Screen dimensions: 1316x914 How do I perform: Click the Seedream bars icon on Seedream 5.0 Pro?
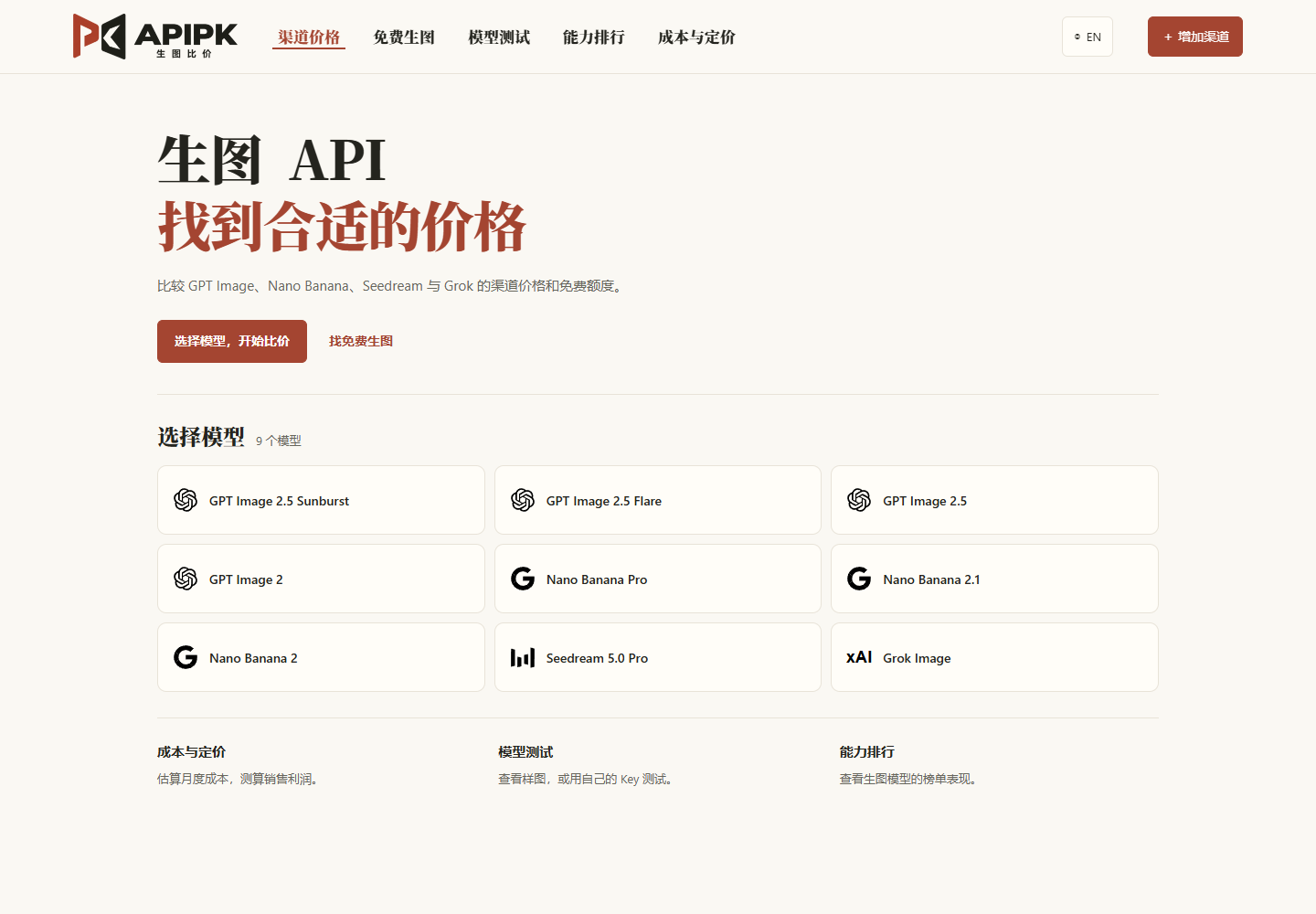[523, 657]
